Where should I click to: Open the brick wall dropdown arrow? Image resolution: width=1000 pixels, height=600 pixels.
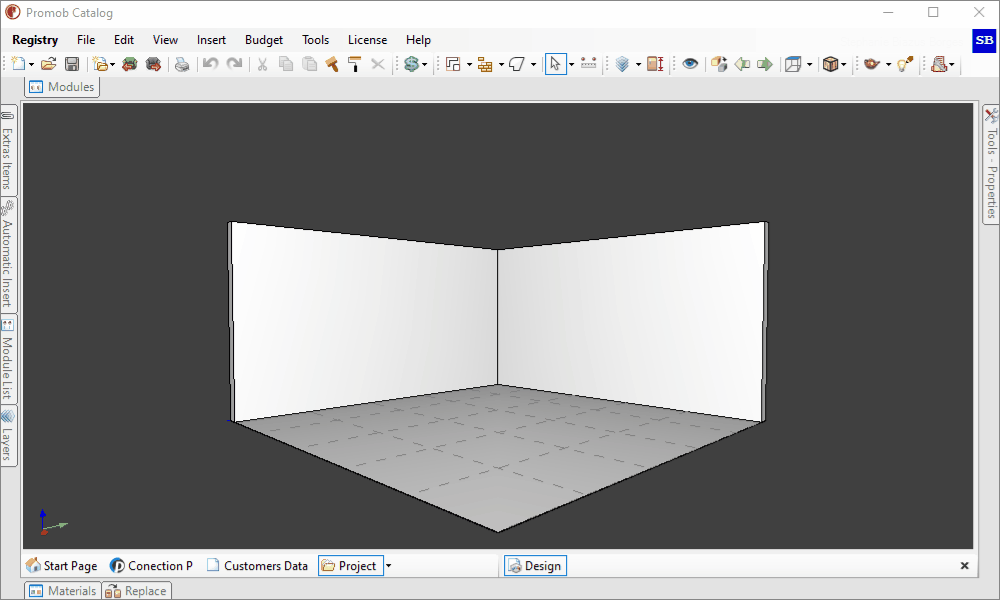(x=501, y=64)
